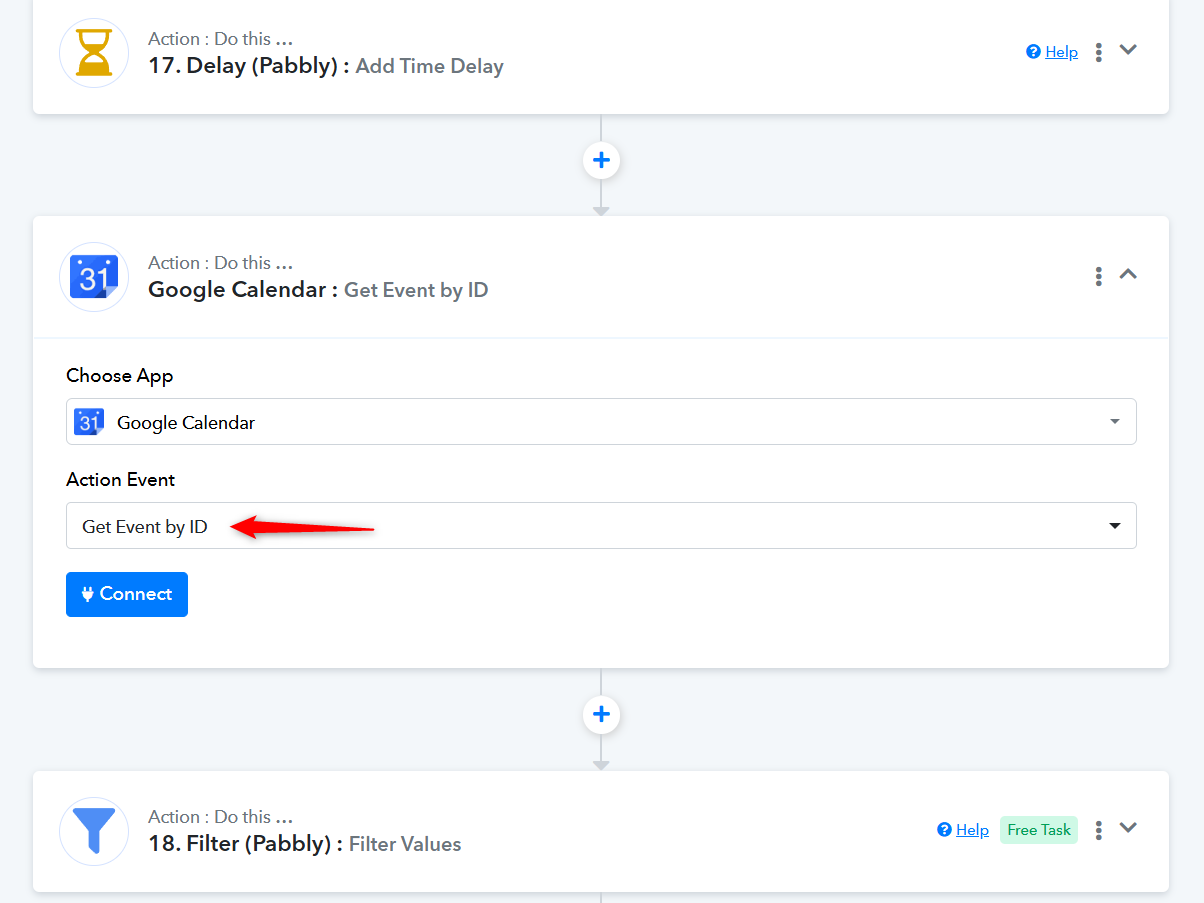Open the Choose App dropdown
The width and height of the screenshot is (1204, 903).
[x=601, y=422]
